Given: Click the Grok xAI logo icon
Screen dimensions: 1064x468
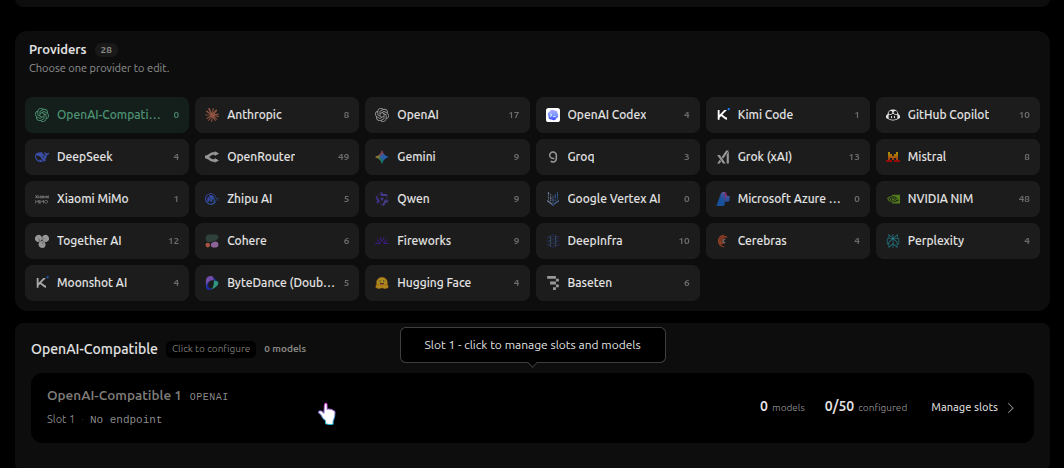Looking at the screenshot, I should pos(723,157).
